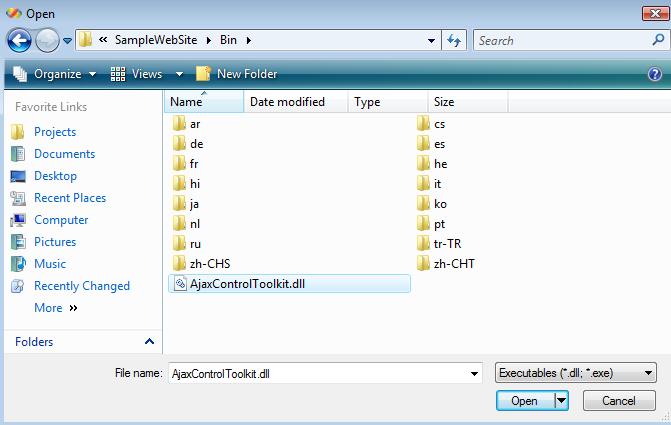
Task: Select AjaxControlToolkit.dll file
Action: (290, 284)
